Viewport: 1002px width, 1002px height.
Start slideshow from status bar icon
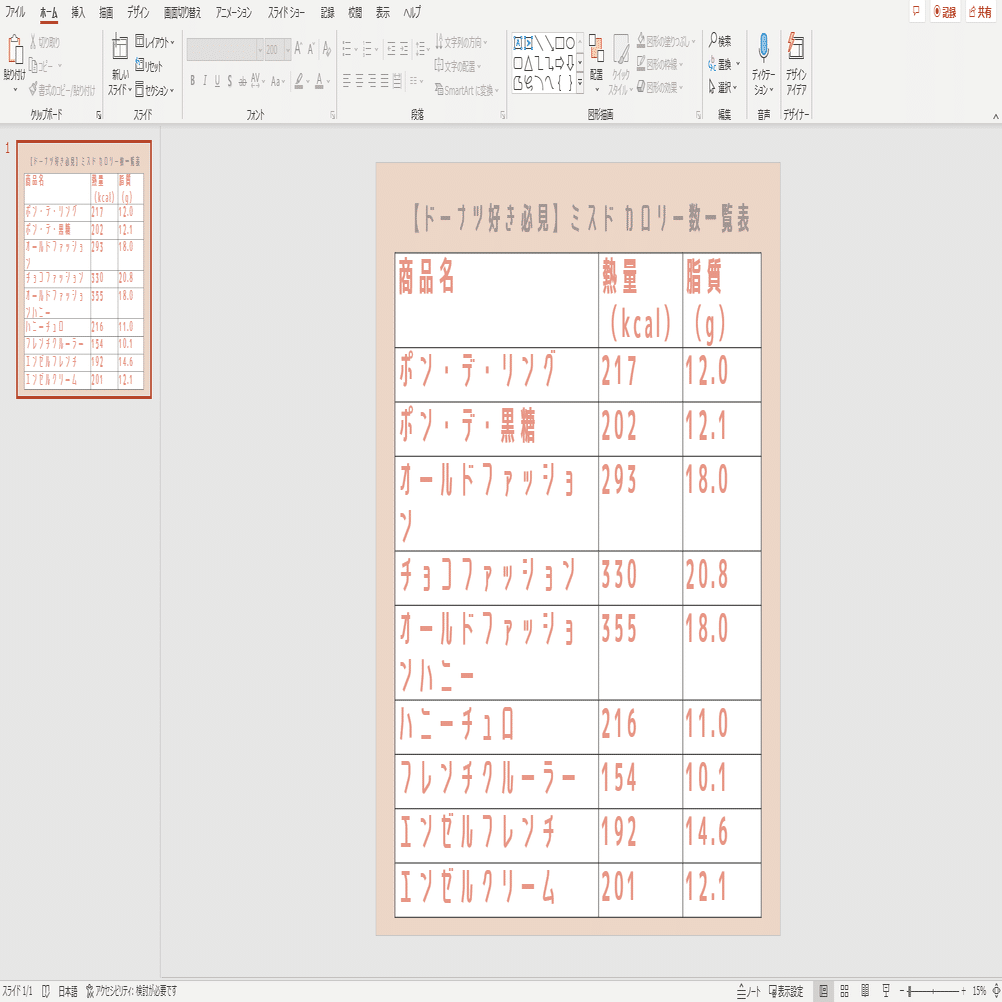pos(886,991)
